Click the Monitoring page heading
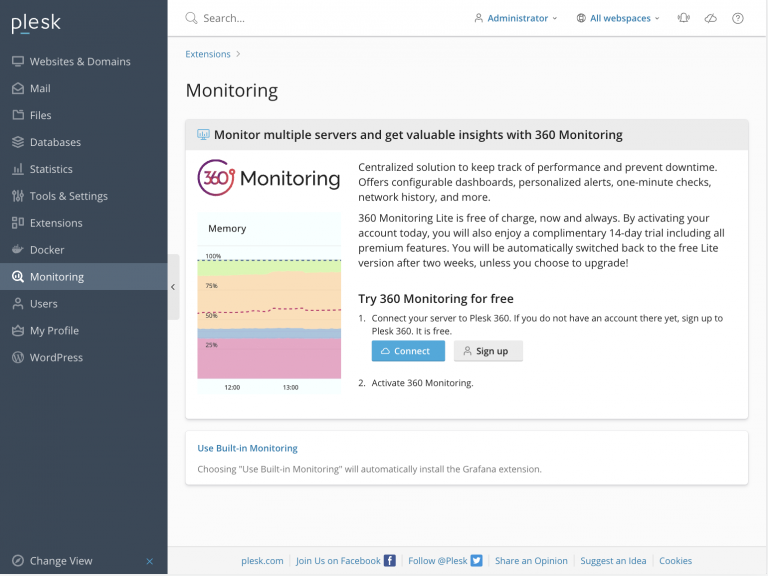 pyautogui.click(x=232, y=91)
